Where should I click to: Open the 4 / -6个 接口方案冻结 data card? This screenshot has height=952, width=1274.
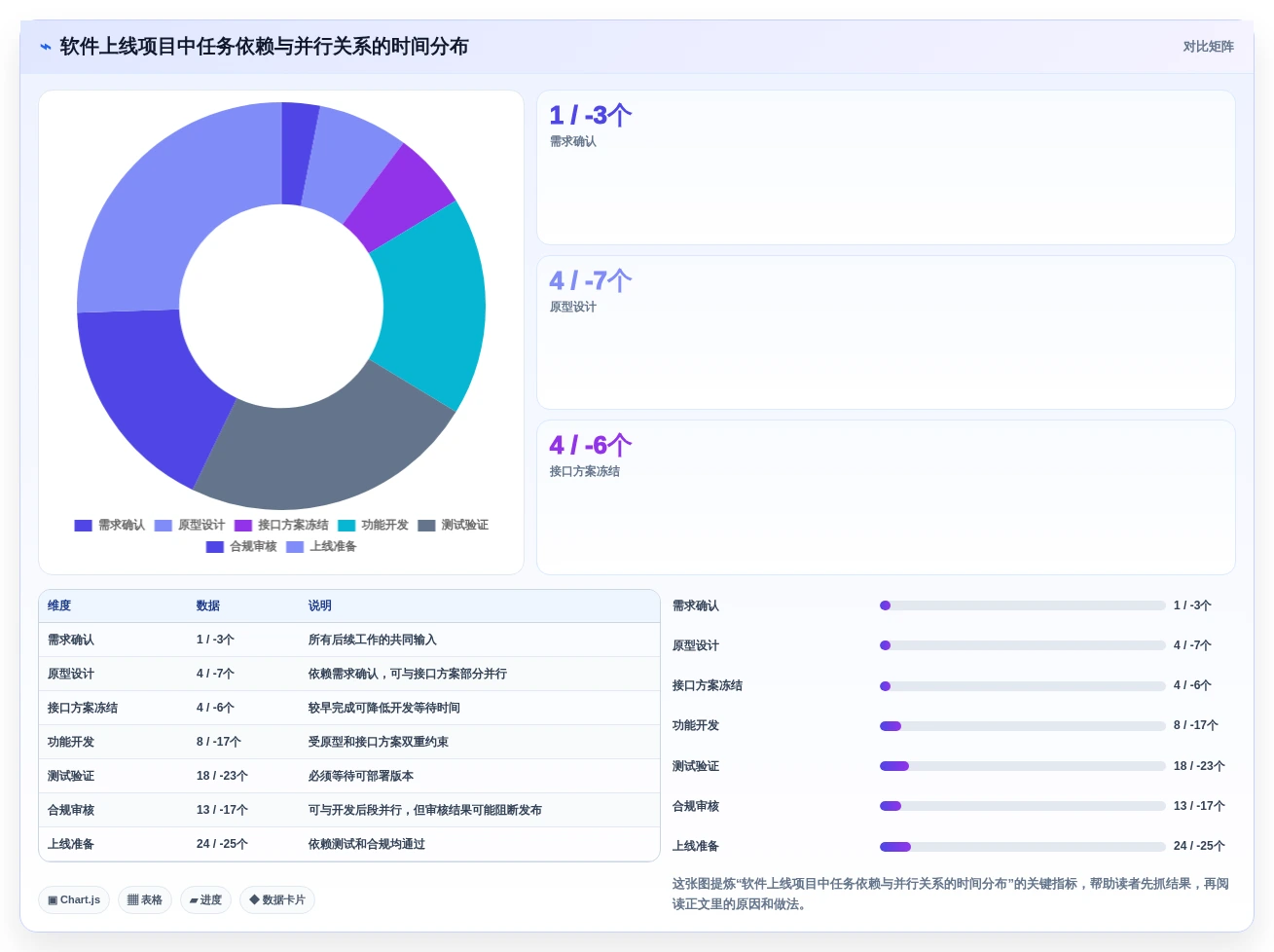[x=886, y=497]
